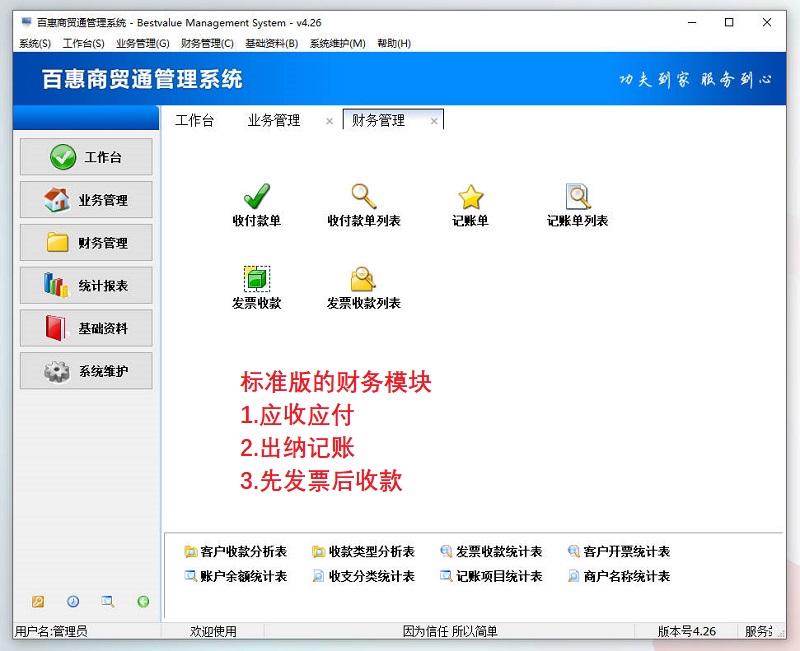
Task: Open the 收支分类统计表 report
Action: coord(363,577)
